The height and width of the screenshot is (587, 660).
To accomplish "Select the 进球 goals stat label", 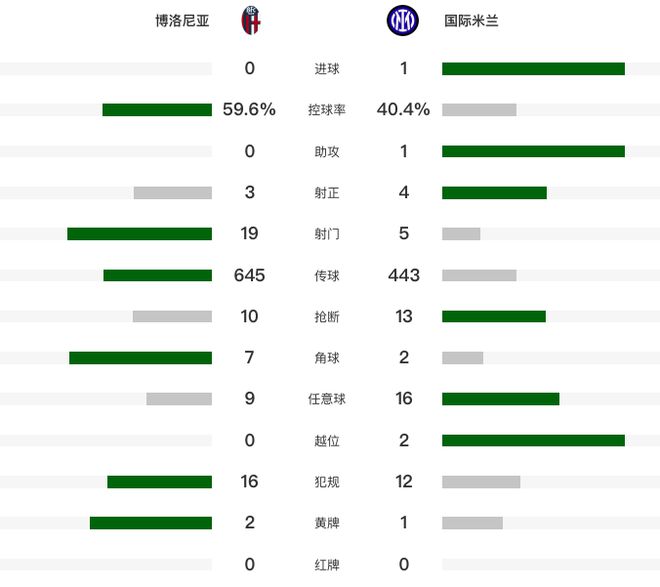I will pos(327,69).
